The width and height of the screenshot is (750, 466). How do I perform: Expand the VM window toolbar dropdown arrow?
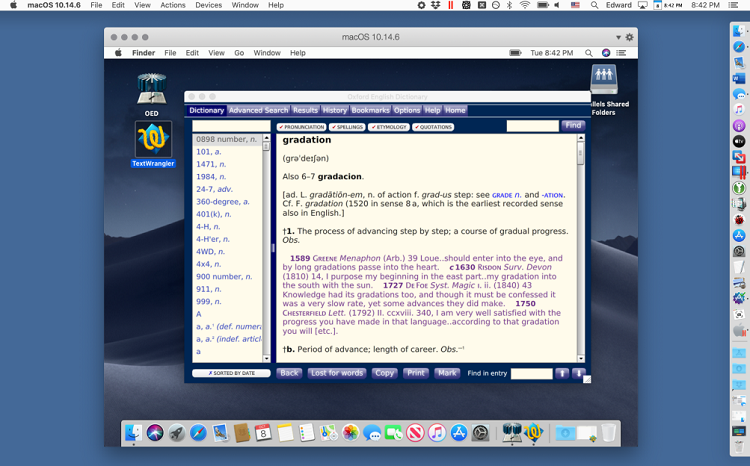pyautogui.click(x=618, y=37)
